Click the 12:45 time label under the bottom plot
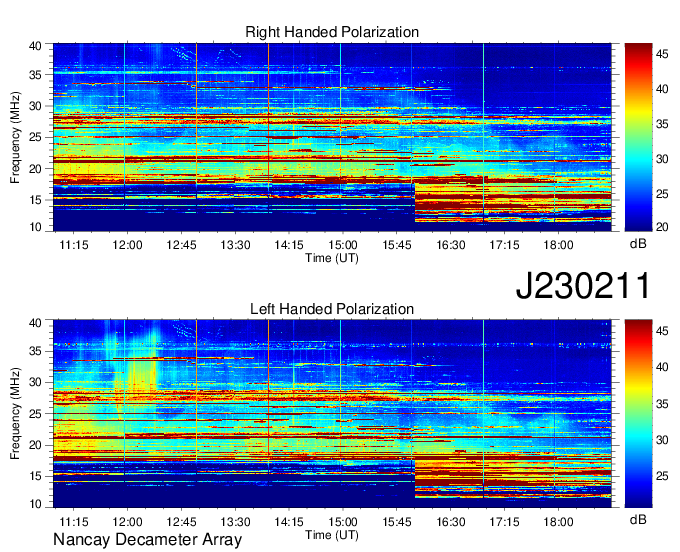 (181, 522)
